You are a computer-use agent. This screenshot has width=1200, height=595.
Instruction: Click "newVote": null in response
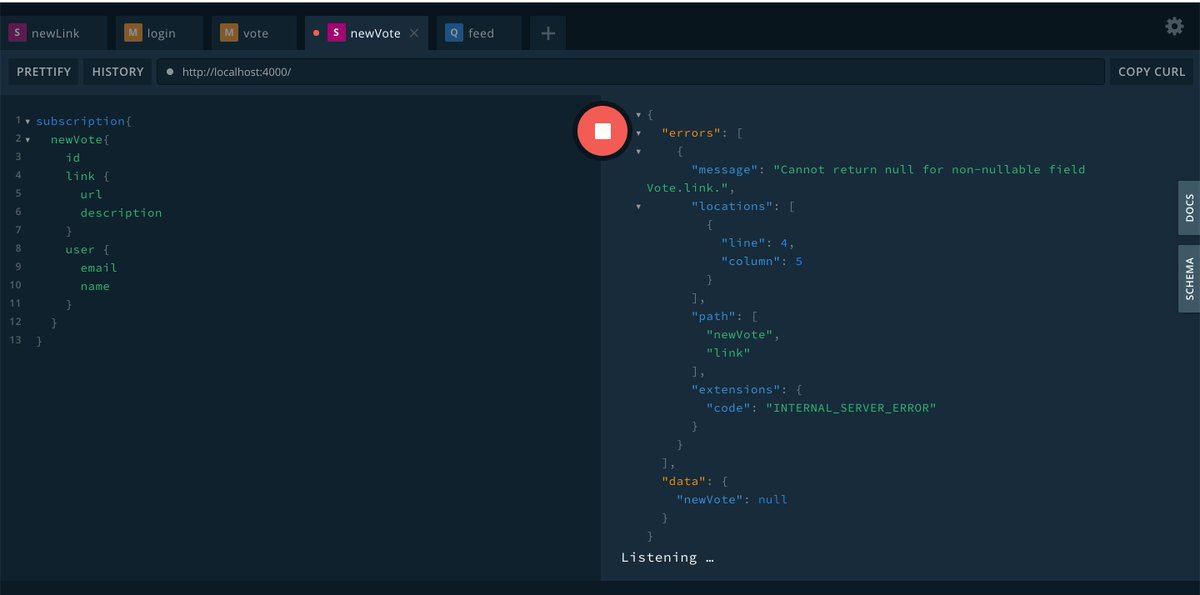[x=732, y=499]
